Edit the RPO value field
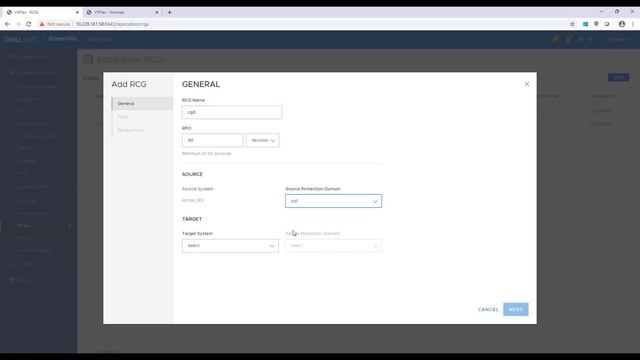Viewport: 640px width, 360px height. [x=212, y=140]
